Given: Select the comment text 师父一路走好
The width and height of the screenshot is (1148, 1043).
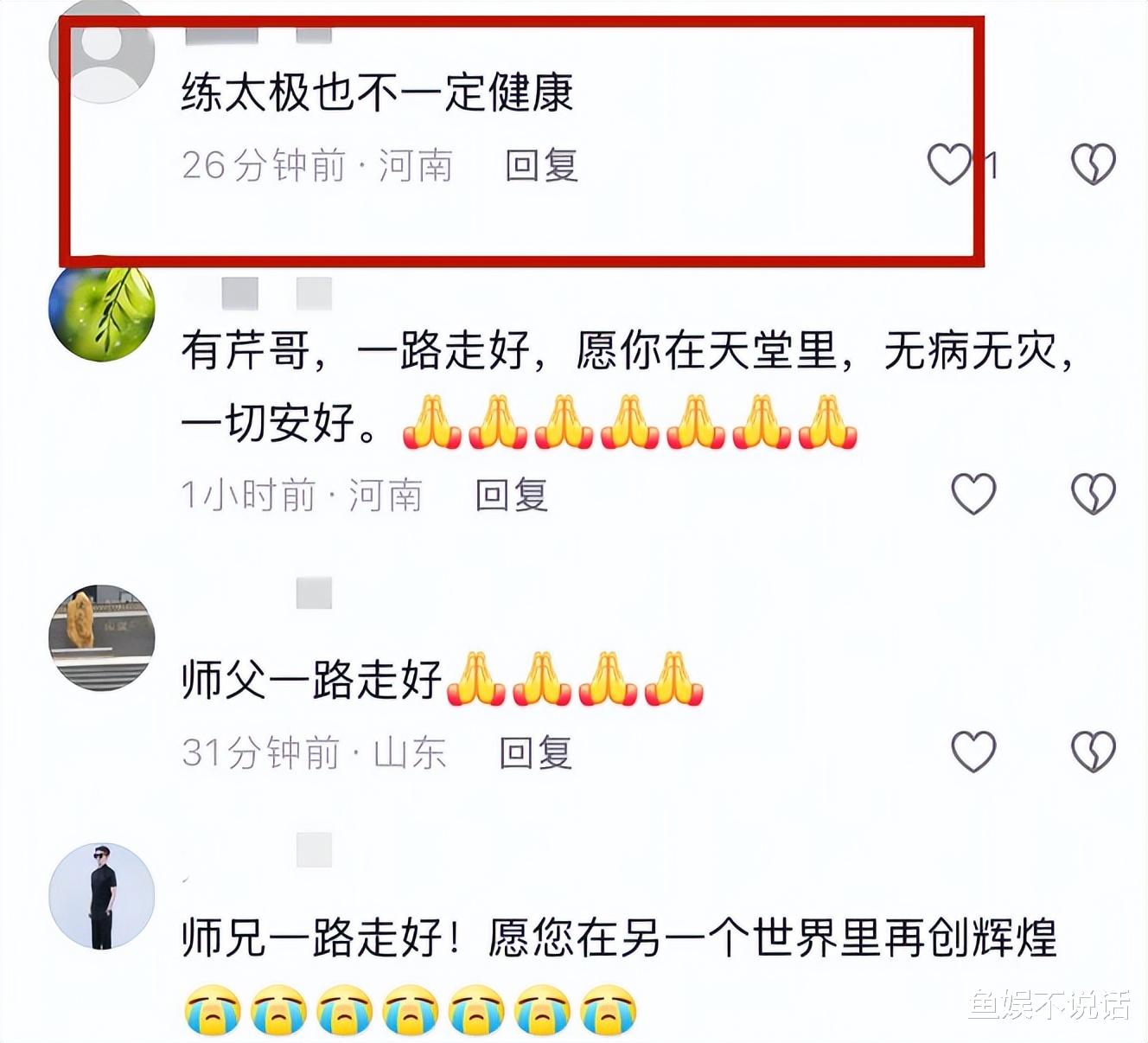Looking at the screenshot, I should 311,678.
